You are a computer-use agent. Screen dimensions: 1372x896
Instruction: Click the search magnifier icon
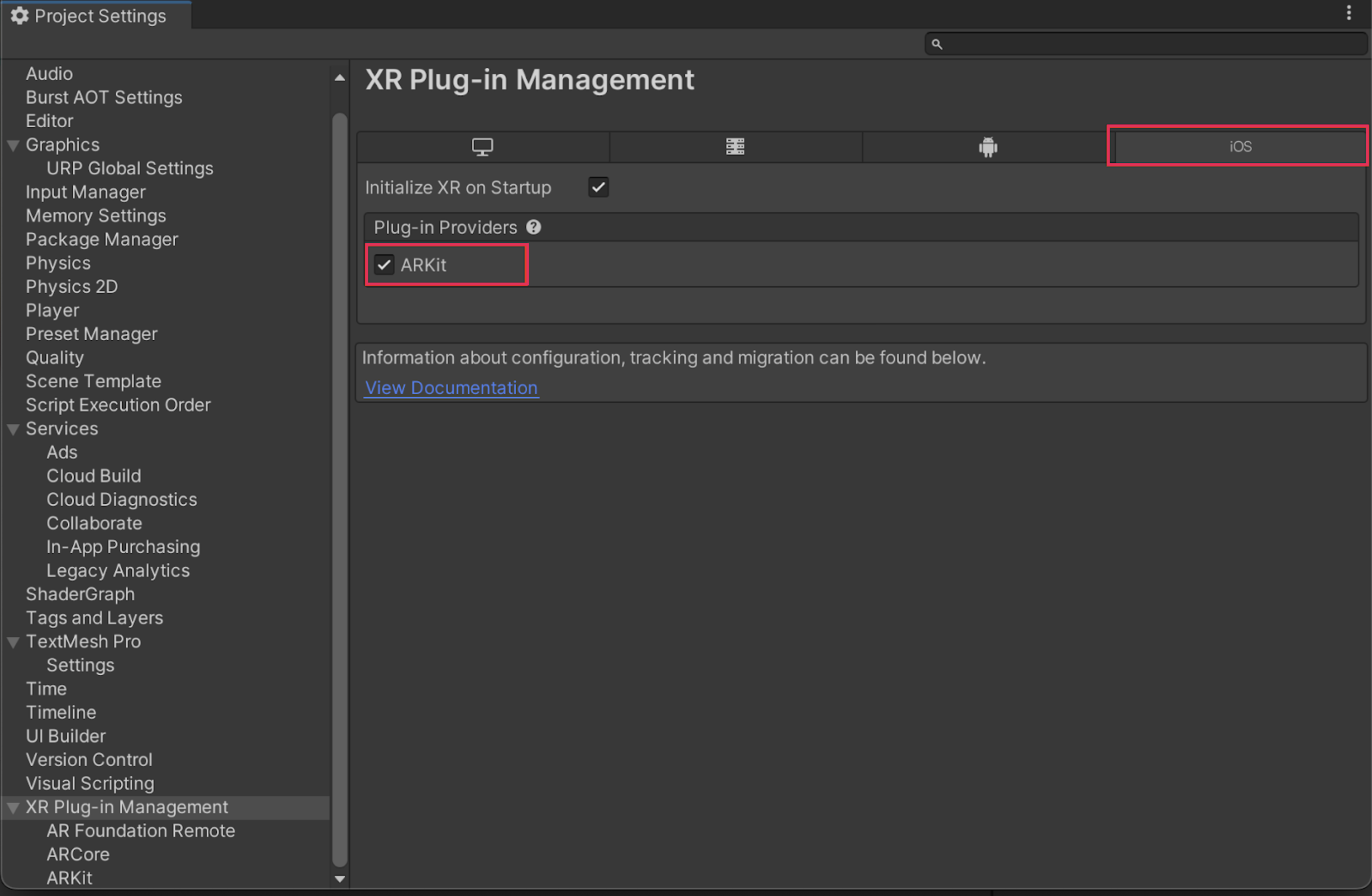point(937,44)
